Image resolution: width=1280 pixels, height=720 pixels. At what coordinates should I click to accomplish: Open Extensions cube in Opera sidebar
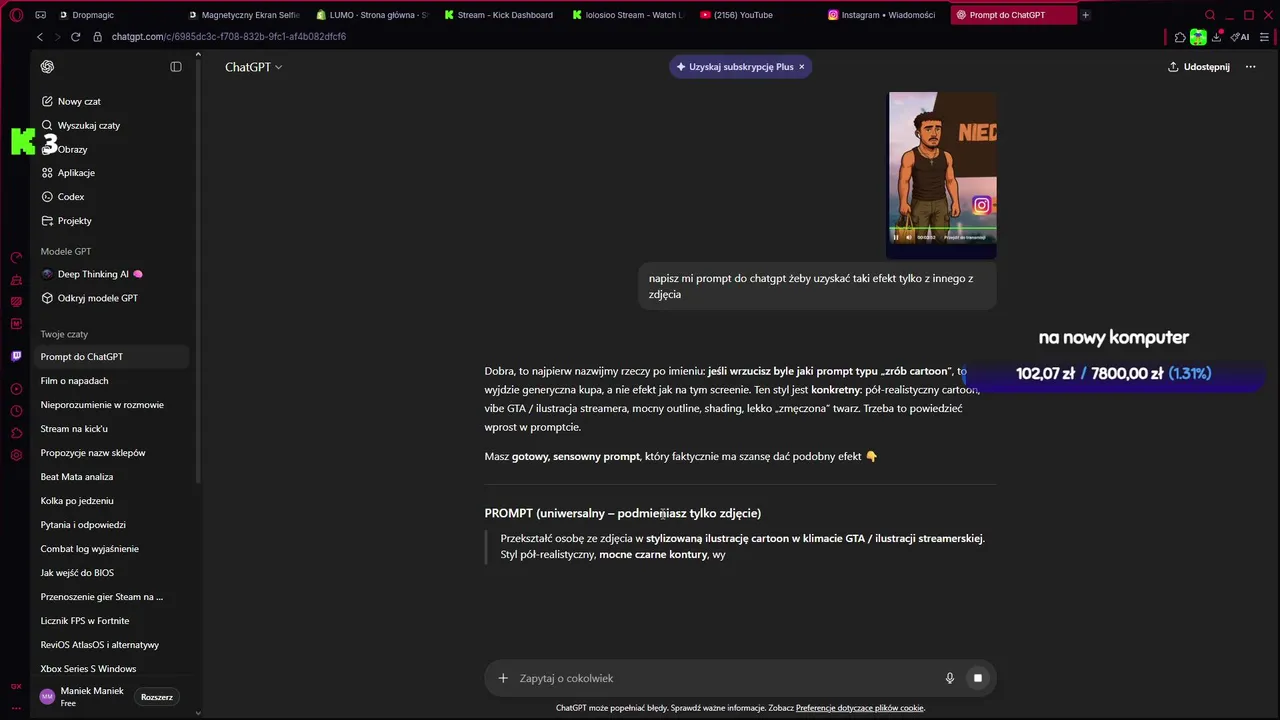point(16,433)
